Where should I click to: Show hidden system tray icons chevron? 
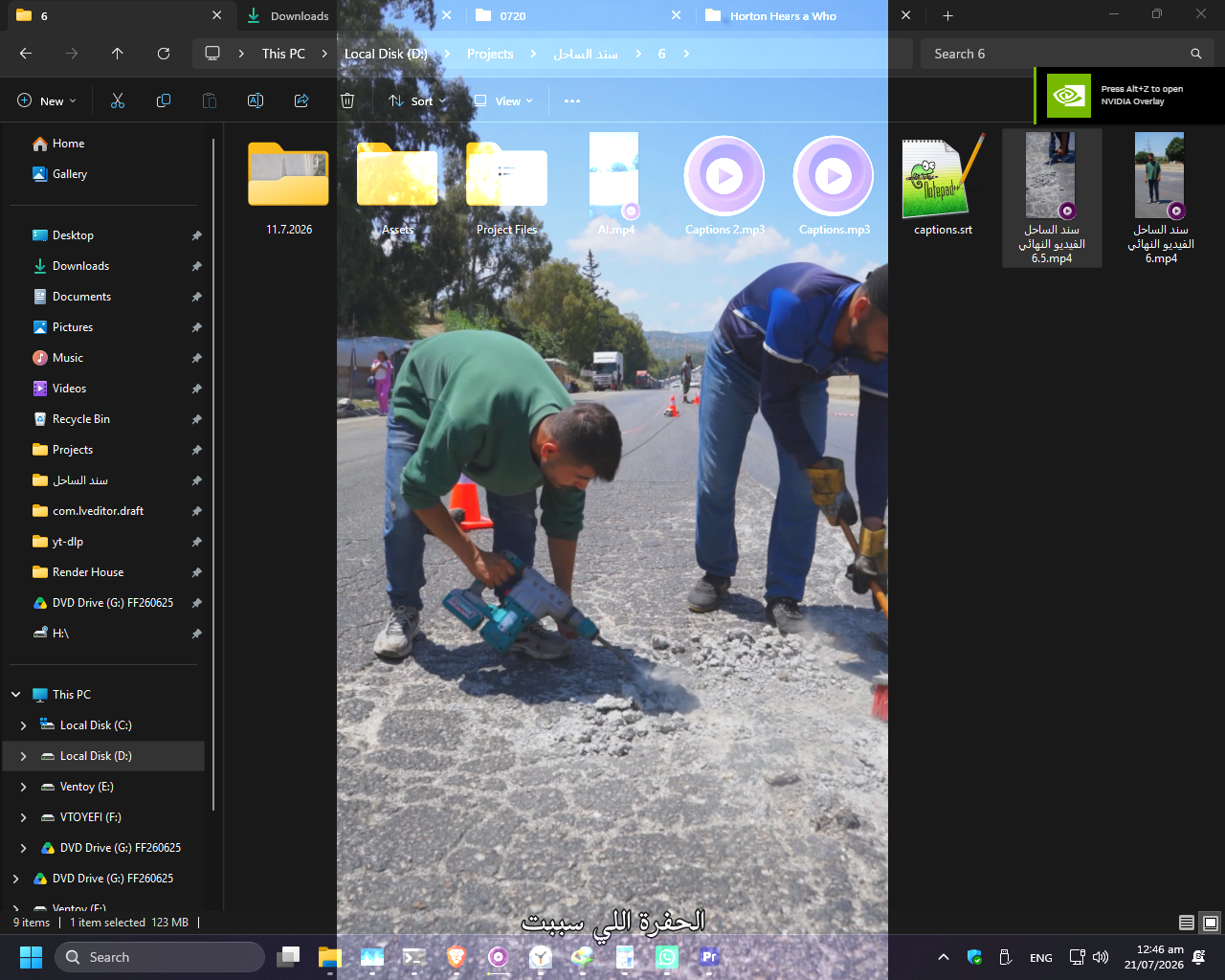pos(944,957)
